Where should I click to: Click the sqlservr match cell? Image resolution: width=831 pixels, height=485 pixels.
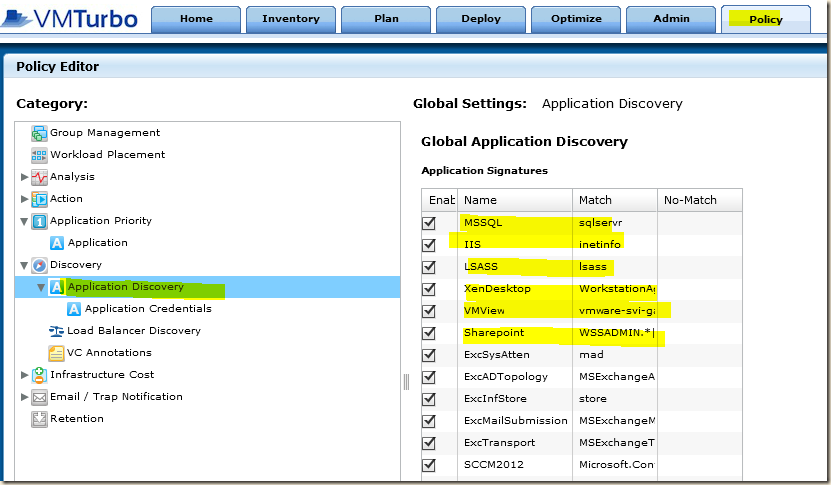point(615,223)
